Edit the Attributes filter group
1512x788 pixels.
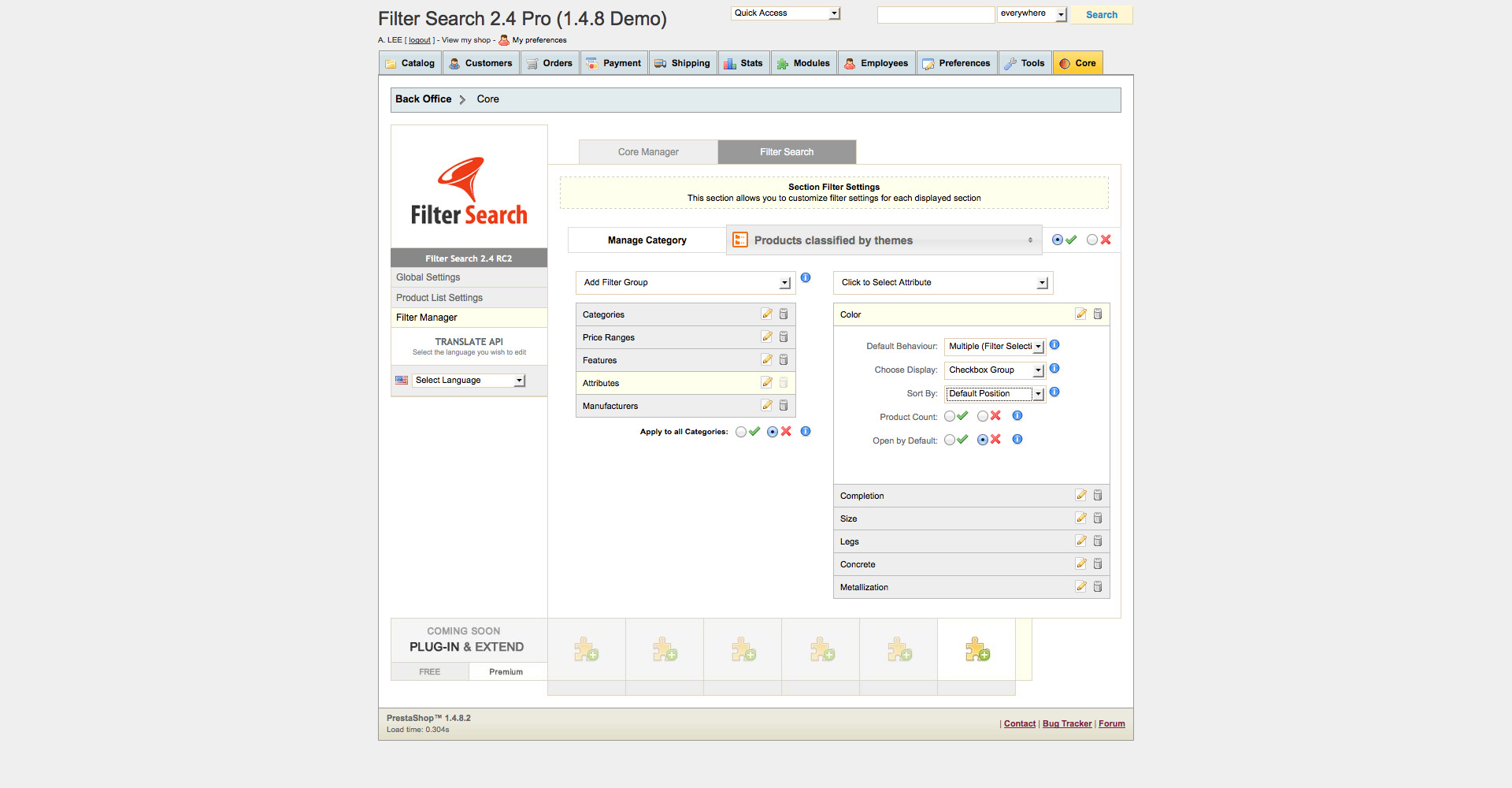pos(767,382)
